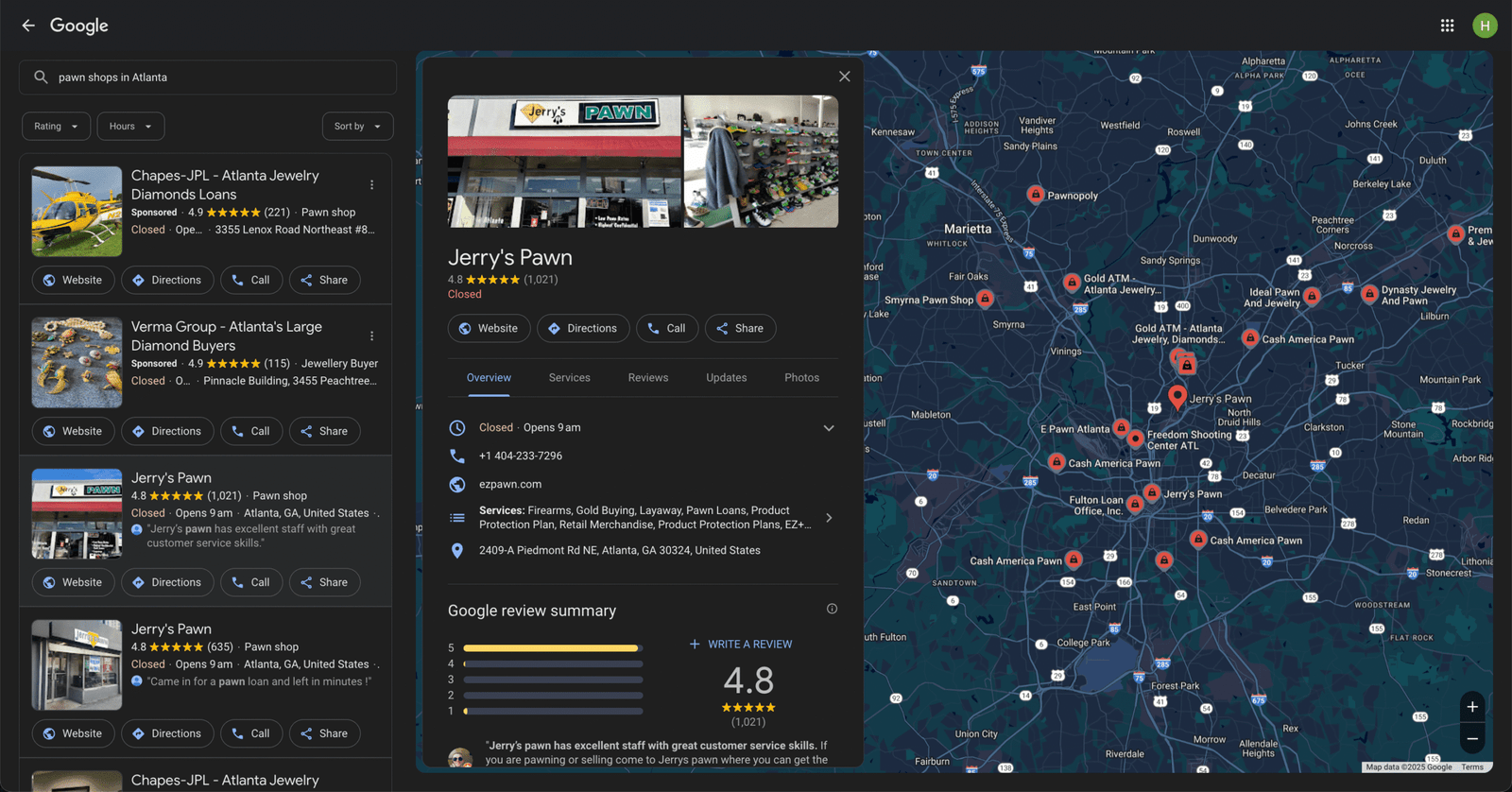The height and width of the screenshot is (792, 1512).
Task: Click the Gold ATM Atlanta Jewelry pin
Action: coord(1072,283)
